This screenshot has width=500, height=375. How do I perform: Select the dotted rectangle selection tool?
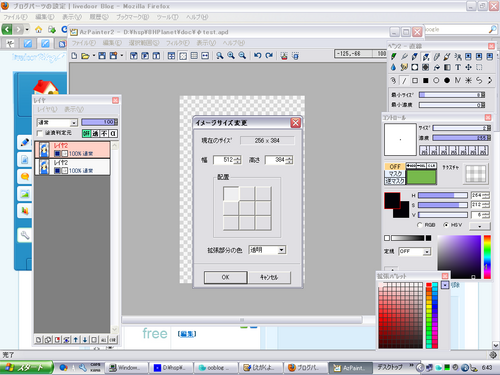pyautogui.click(x=479, y=67)
